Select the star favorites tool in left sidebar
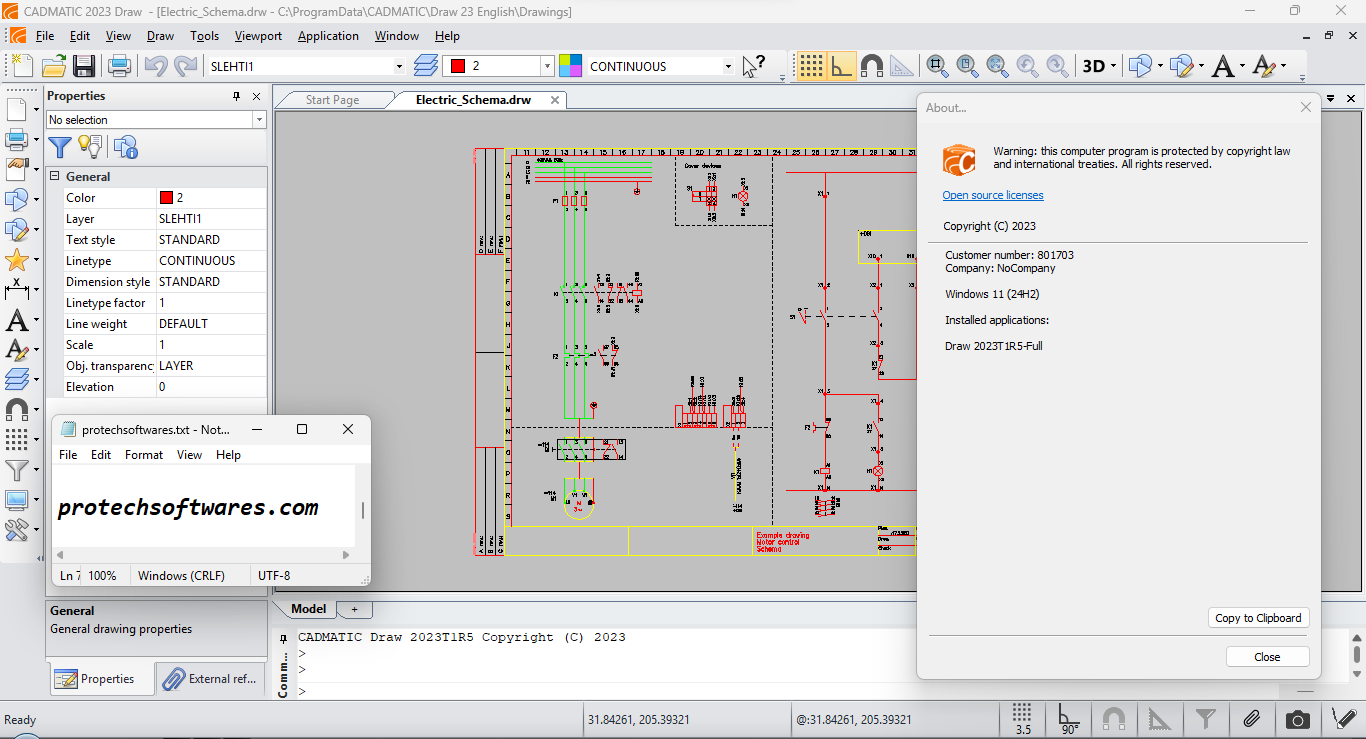Image resolution: width=1366 pixels, height=739 pixels. [17, 260]
